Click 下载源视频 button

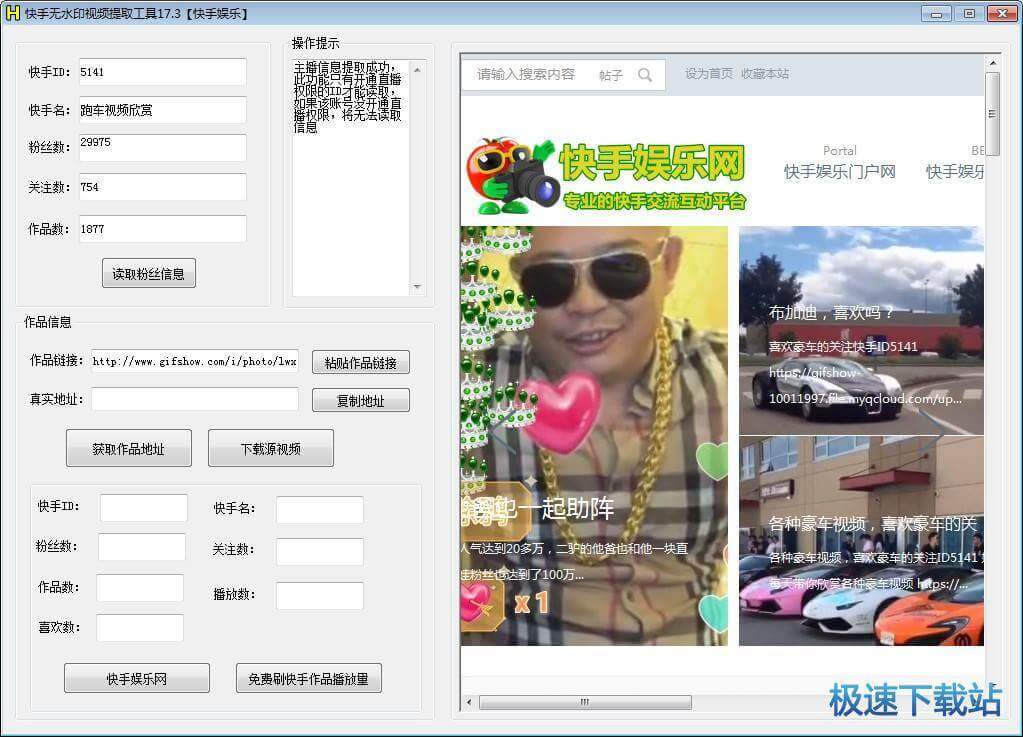click(x=271, y=448)
